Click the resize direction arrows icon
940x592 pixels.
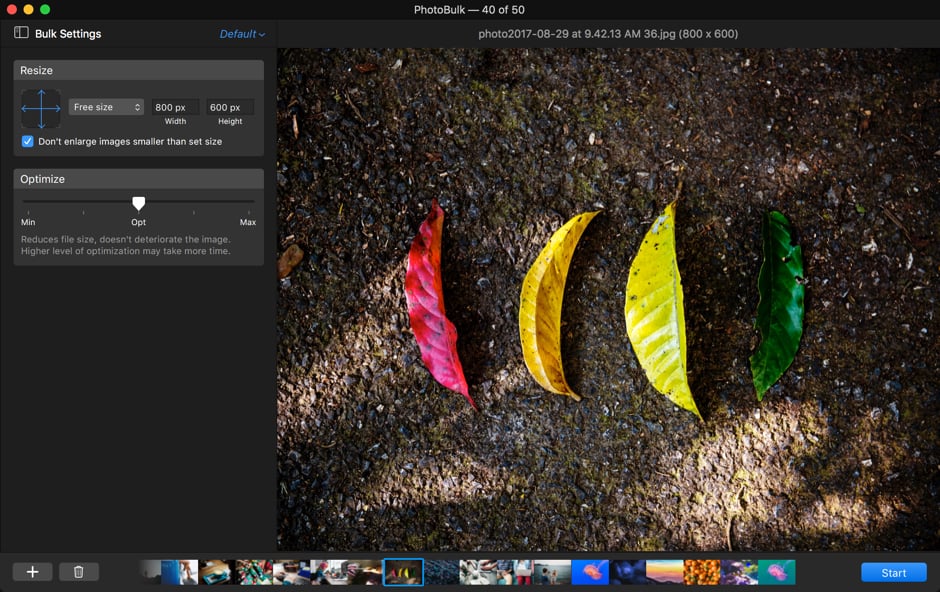coord(41,108)
